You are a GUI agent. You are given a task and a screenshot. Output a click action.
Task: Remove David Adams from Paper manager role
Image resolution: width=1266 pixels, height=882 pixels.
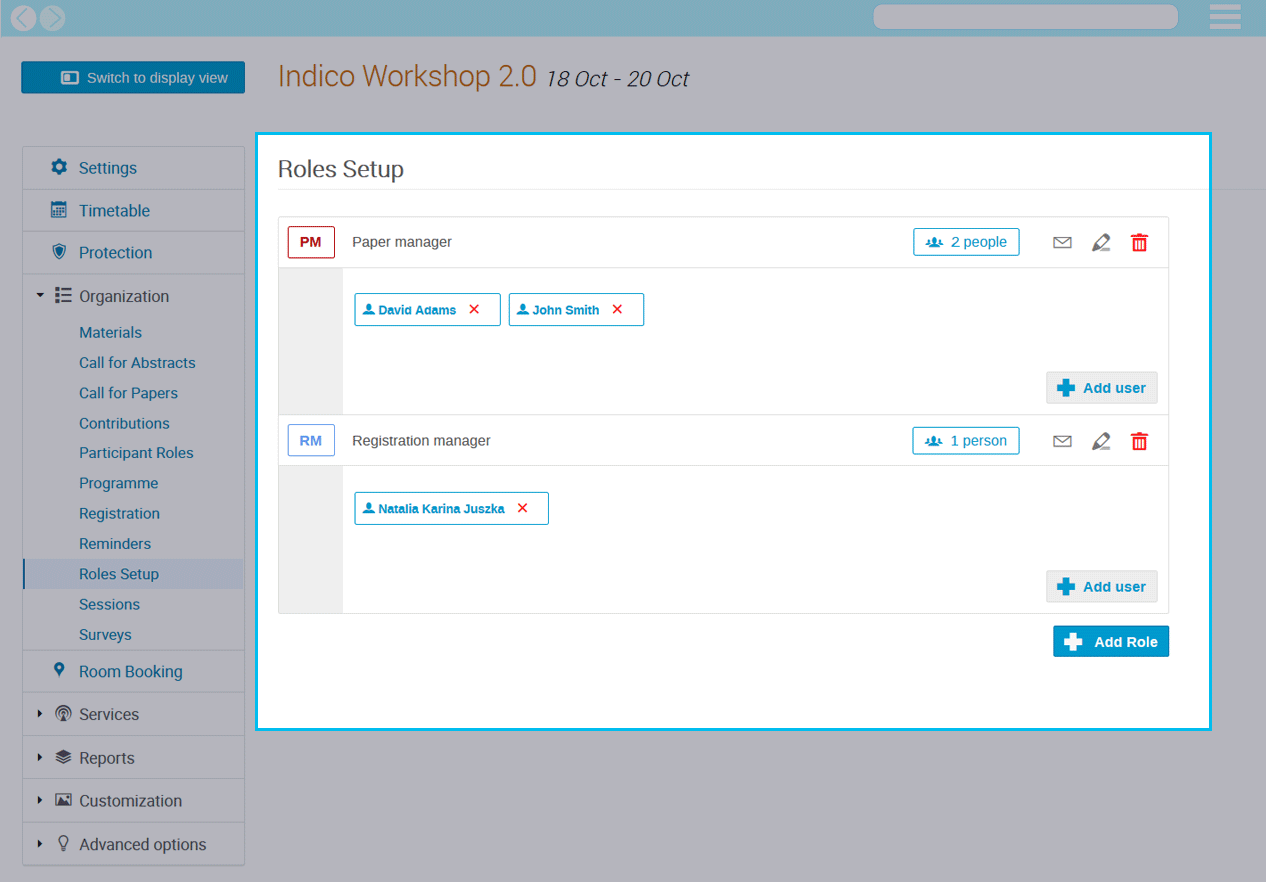(474, 309)
